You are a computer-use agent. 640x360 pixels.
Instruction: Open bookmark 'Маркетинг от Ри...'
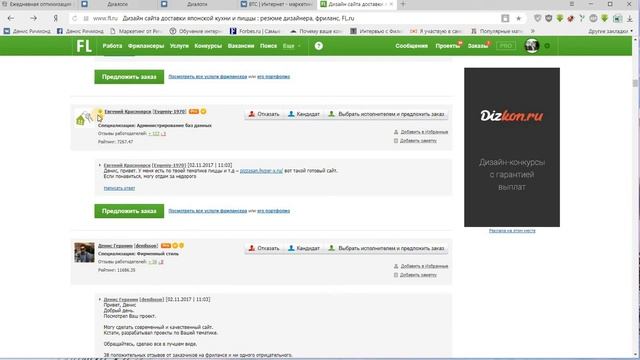[136, 31]
